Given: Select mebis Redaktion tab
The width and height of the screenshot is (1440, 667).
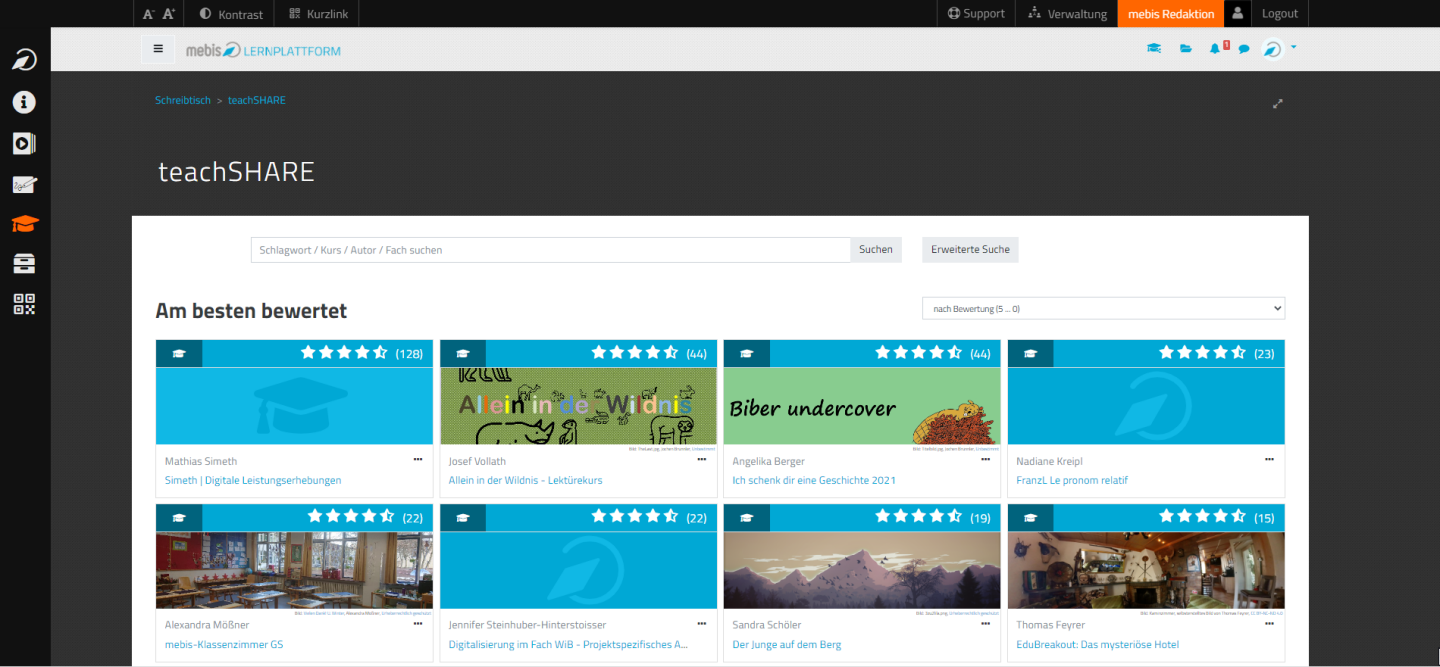Looking at the screenshot, I should click(1170, 14).
